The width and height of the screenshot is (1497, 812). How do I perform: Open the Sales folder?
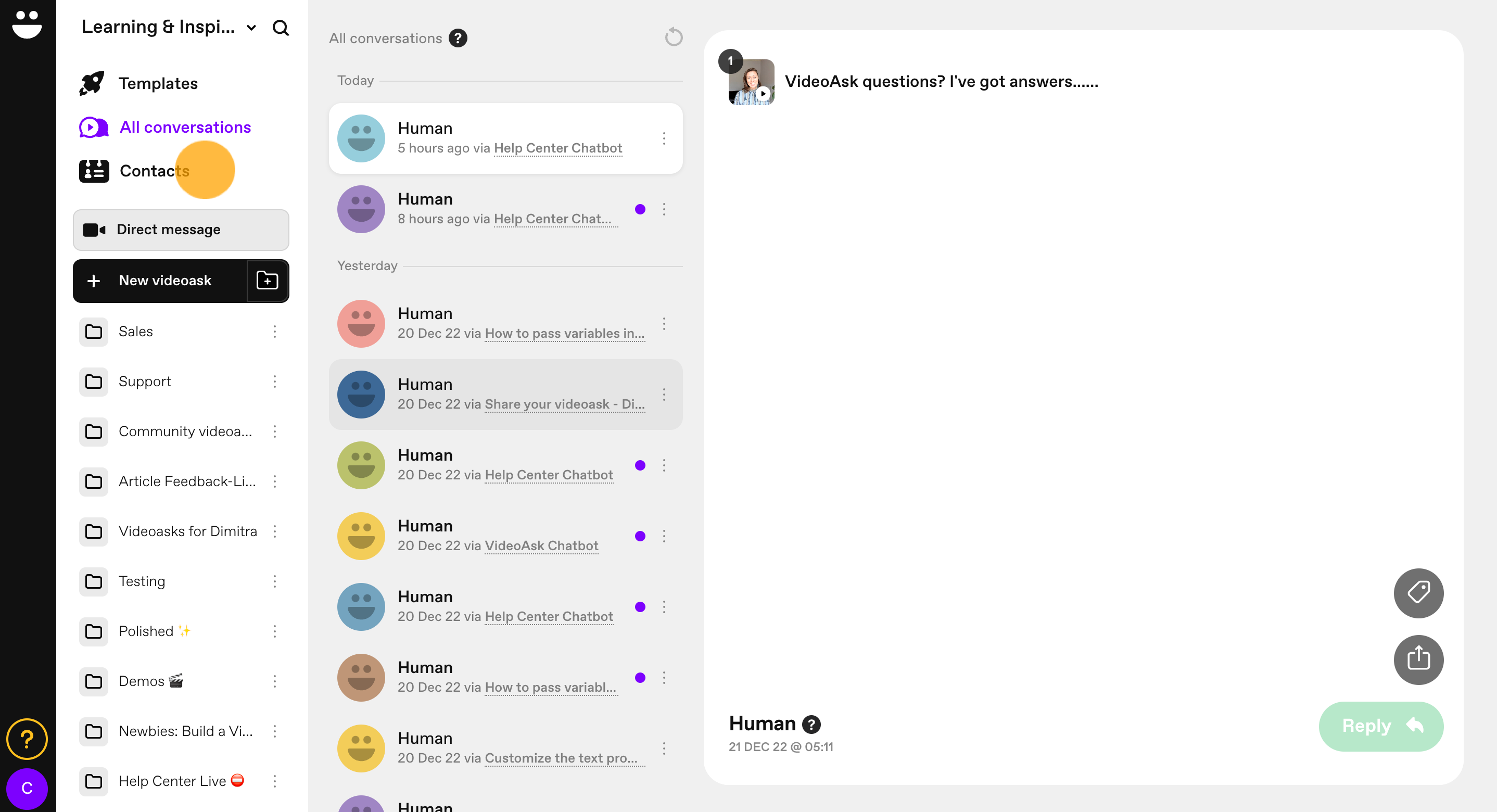click(135, 332)
